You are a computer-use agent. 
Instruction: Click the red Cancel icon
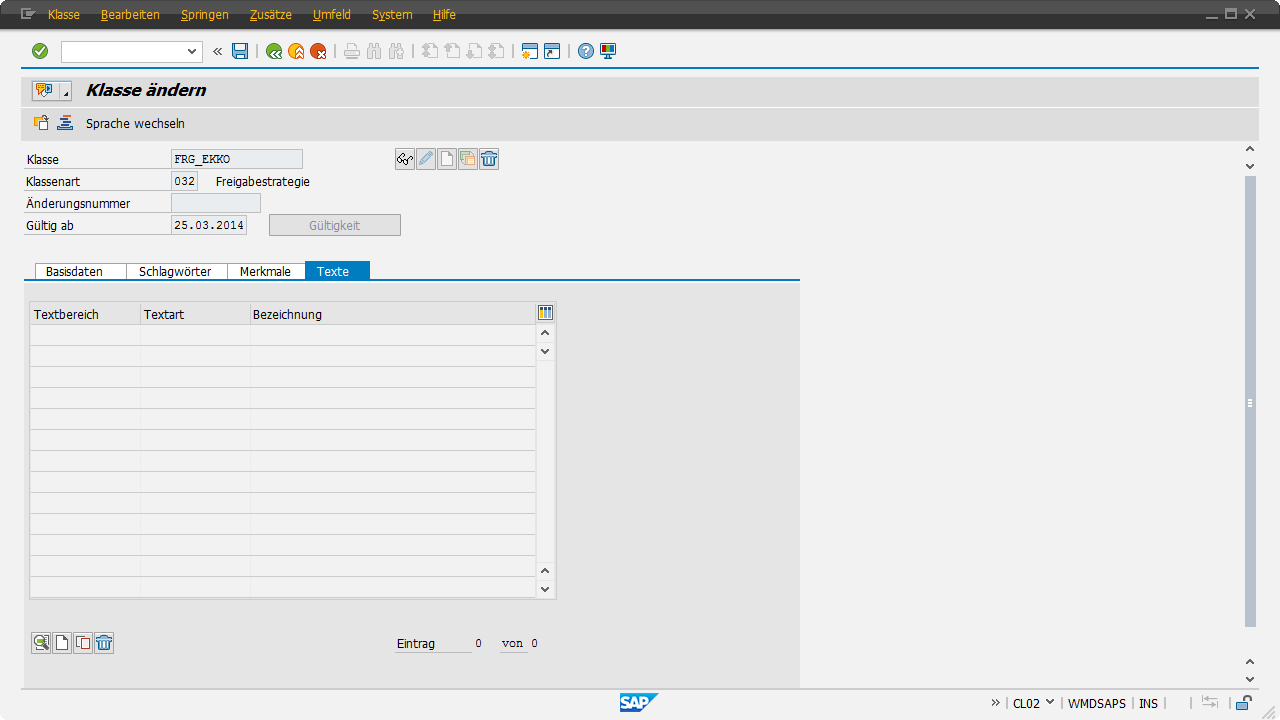coord(318,51)
